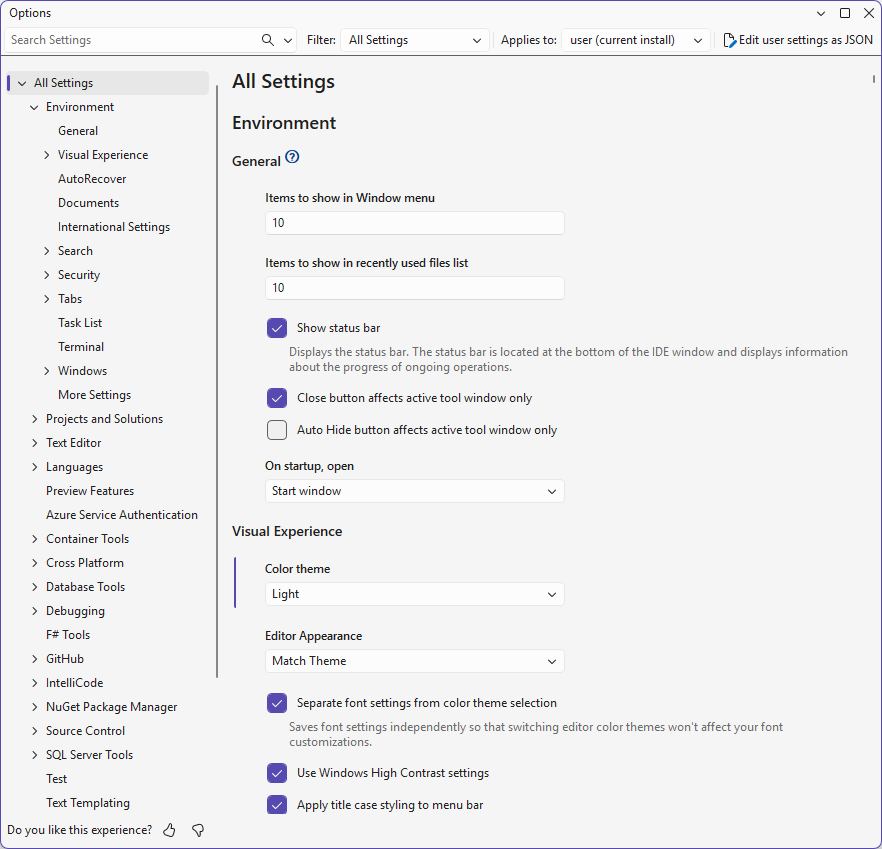Expand the Search tree node
The image size is (882, 849).
47,251
